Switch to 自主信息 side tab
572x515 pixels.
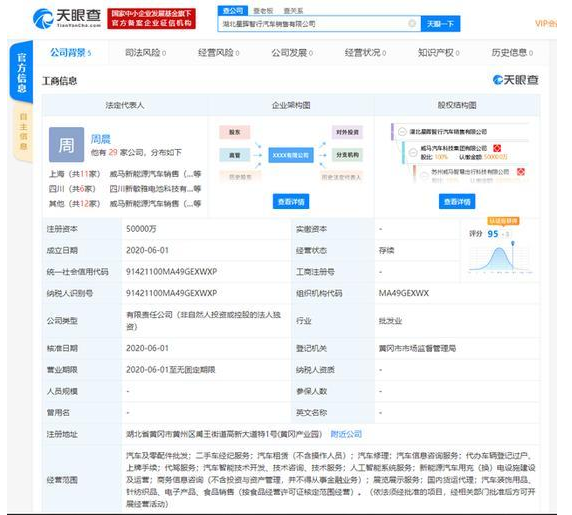(23, 131)
